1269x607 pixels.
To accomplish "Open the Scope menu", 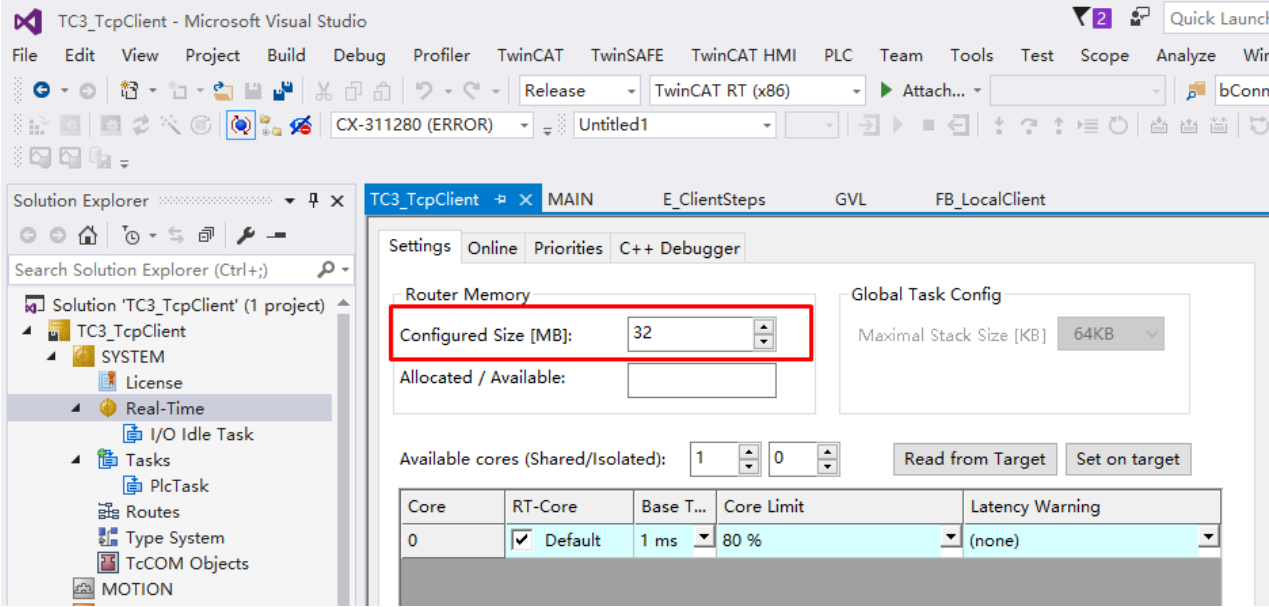I will click(1104, 56).
